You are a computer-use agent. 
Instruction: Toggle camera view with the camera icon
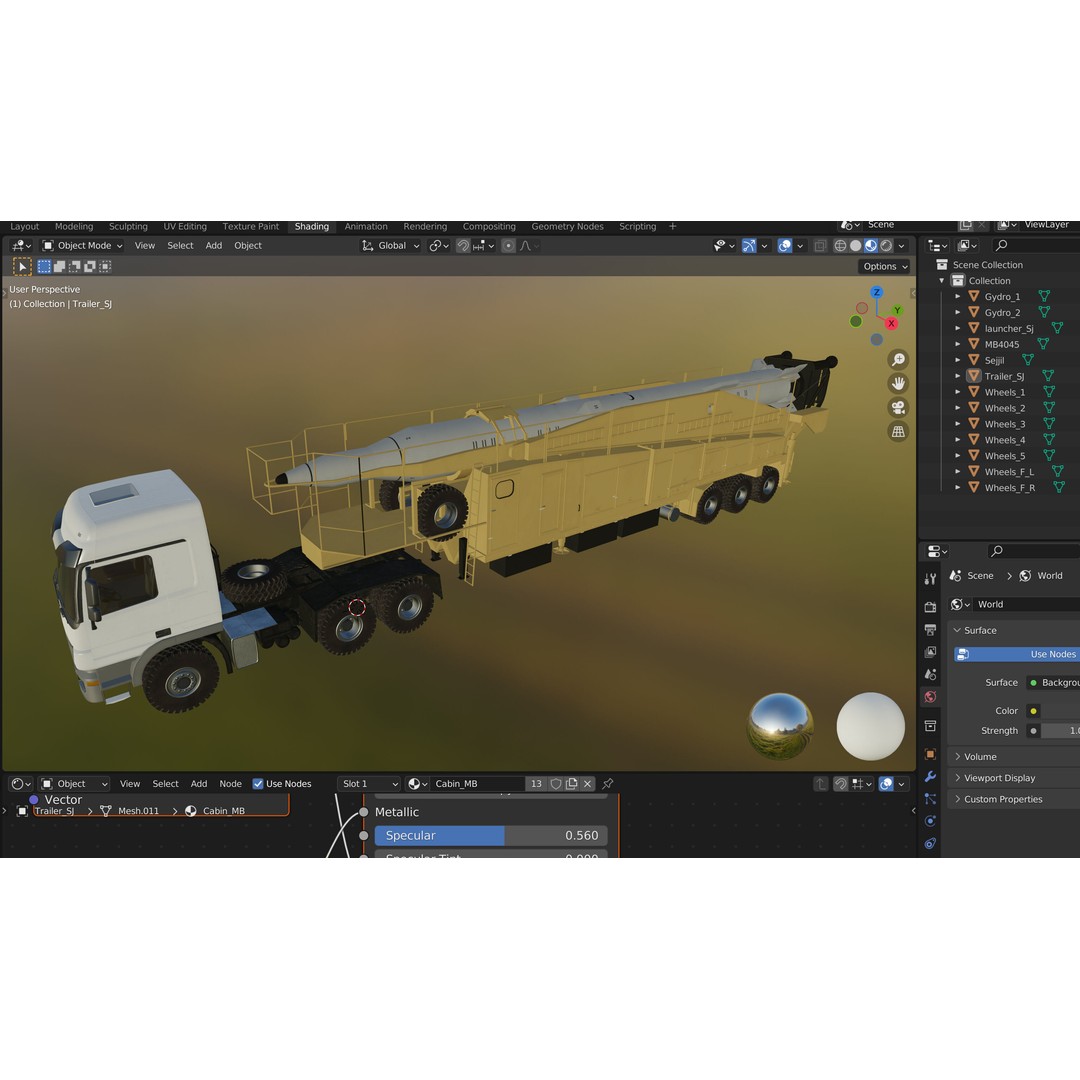point(898,408)
